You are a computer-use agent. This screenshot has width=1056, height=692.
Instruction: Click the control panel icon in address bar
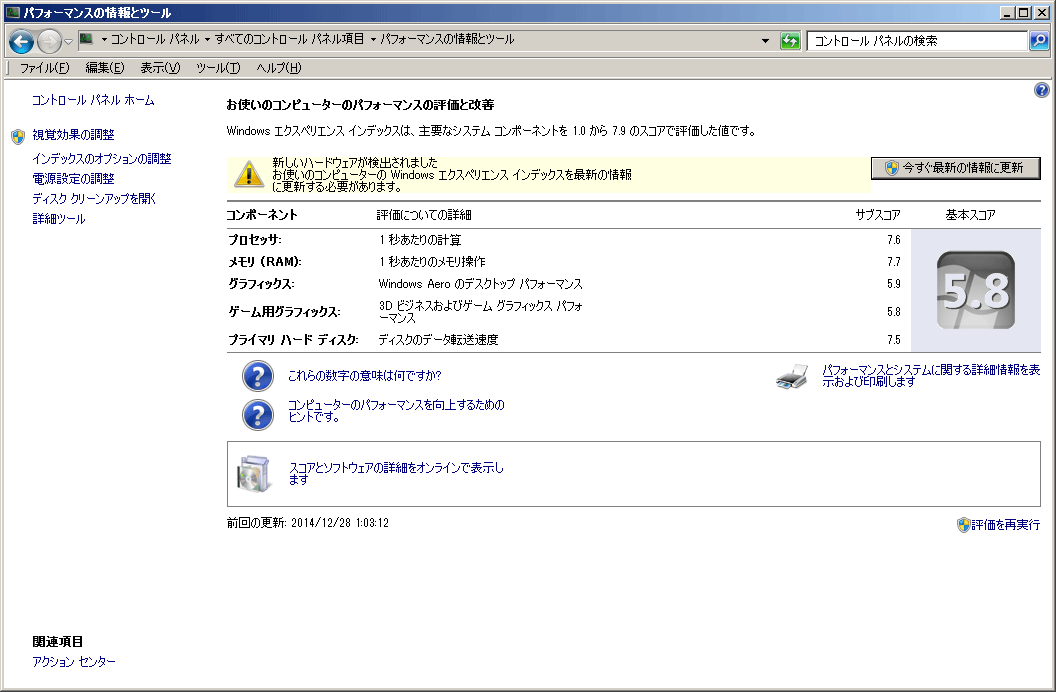pyautogui.click(x=86, y=39)
